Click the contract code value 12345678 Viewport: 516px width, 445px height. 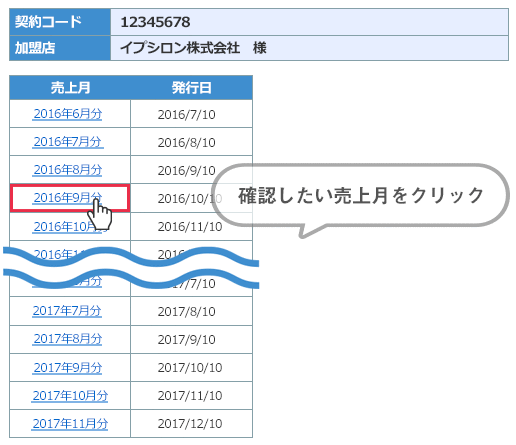(x=155, y=22)
